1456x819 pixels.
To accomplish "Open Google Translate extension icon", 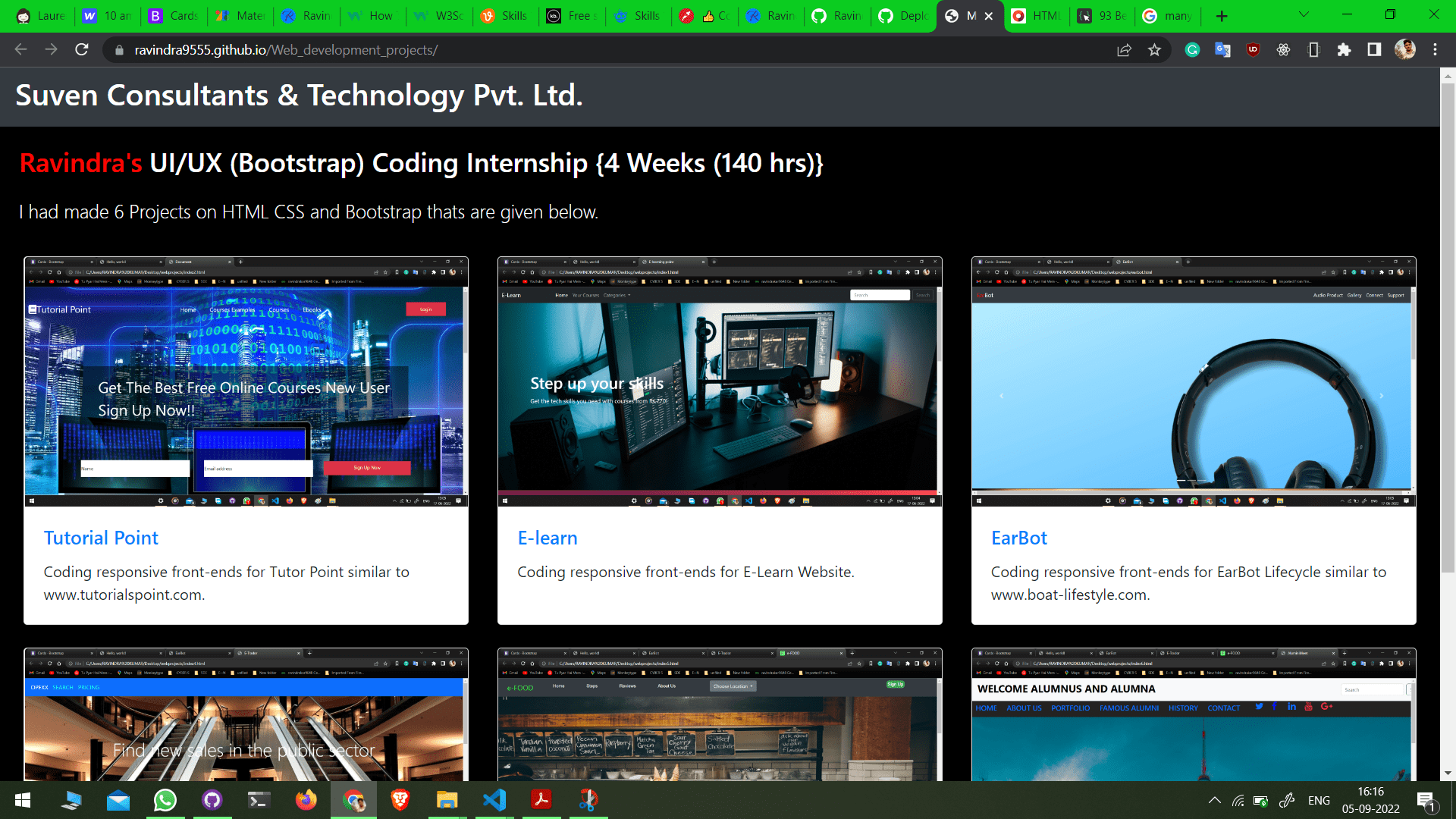I will tap(1222, 50).
